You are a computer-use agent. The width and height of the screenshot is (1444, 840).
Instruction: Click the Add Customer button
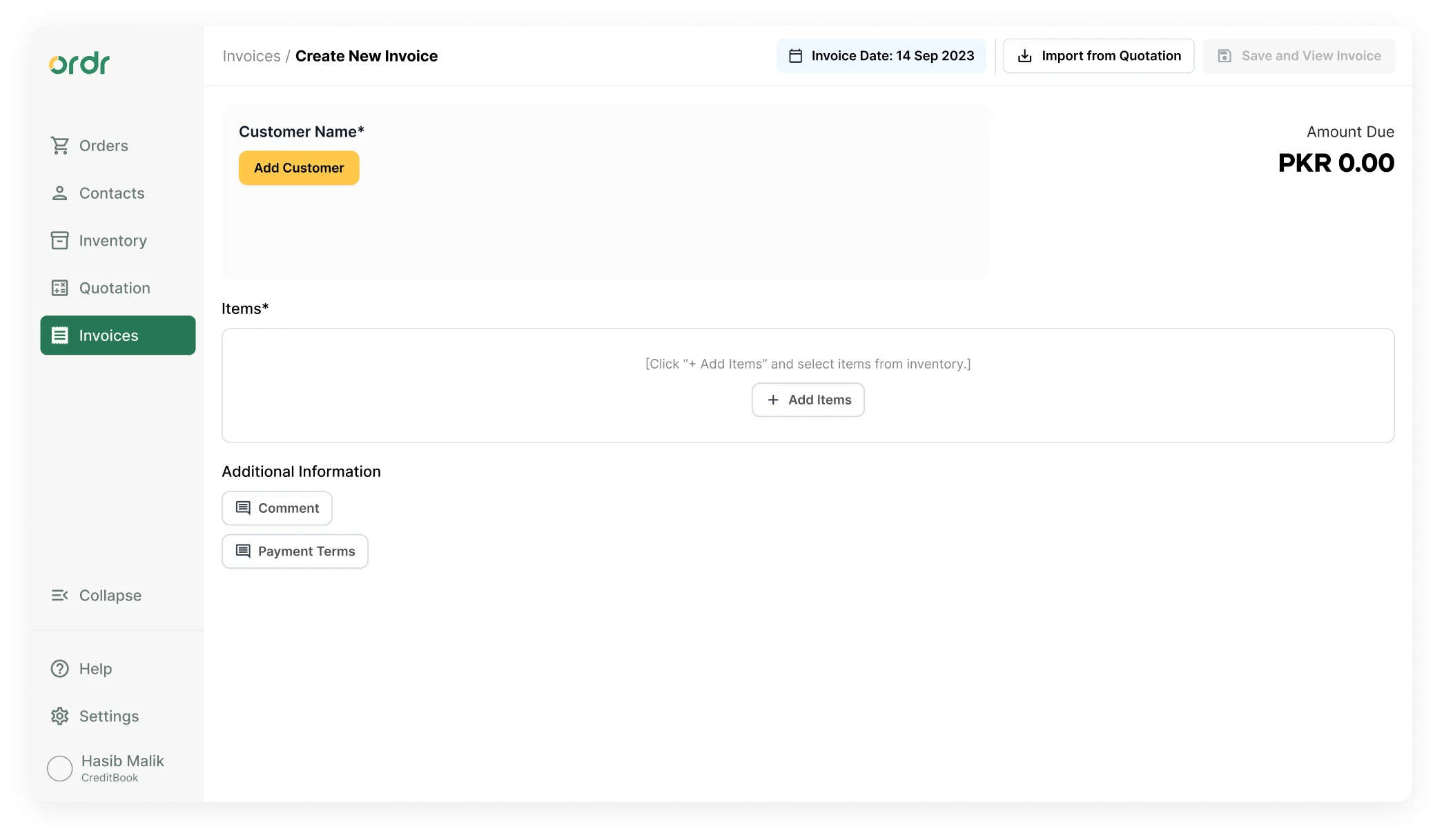299,167
